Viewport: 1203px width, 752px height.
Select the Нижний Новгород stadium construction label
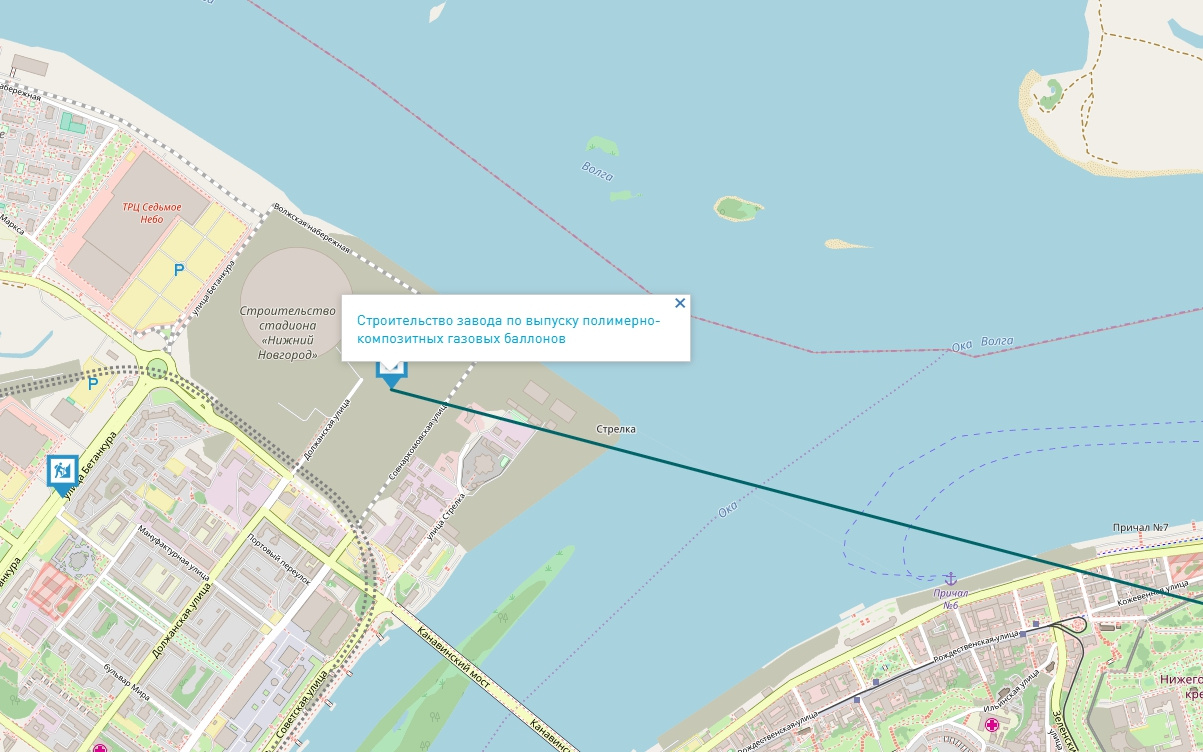click(287, 333)
